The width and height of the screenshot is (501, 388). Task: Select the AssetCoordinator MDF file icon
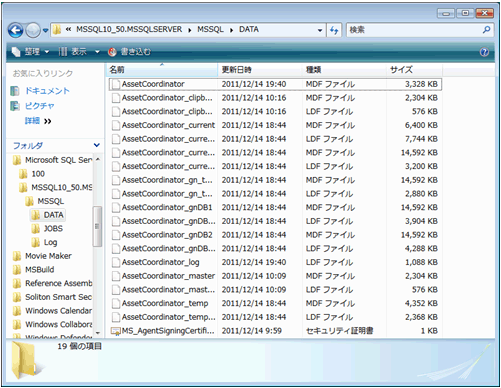(x=116, y=84)
